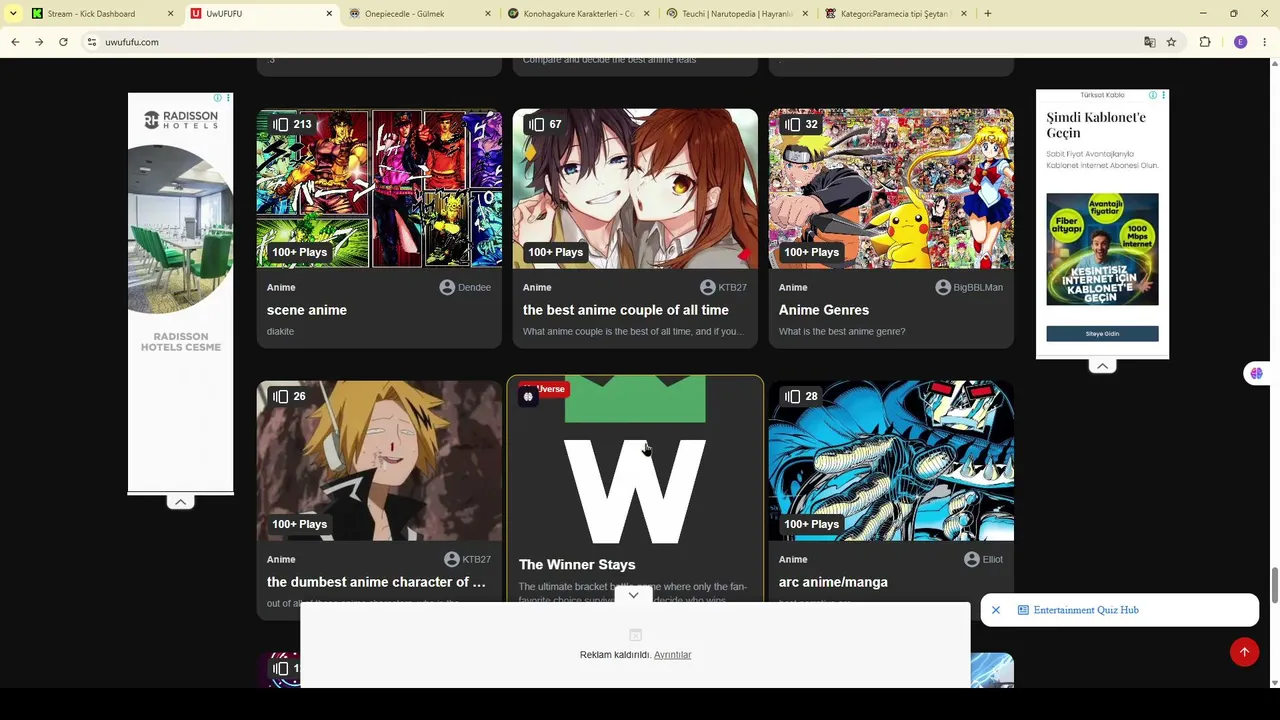The width and height of the screenshot is (1280, 720).
Task: Close the Stream - Kick Dashboard tab
Action: coord(170,14)
